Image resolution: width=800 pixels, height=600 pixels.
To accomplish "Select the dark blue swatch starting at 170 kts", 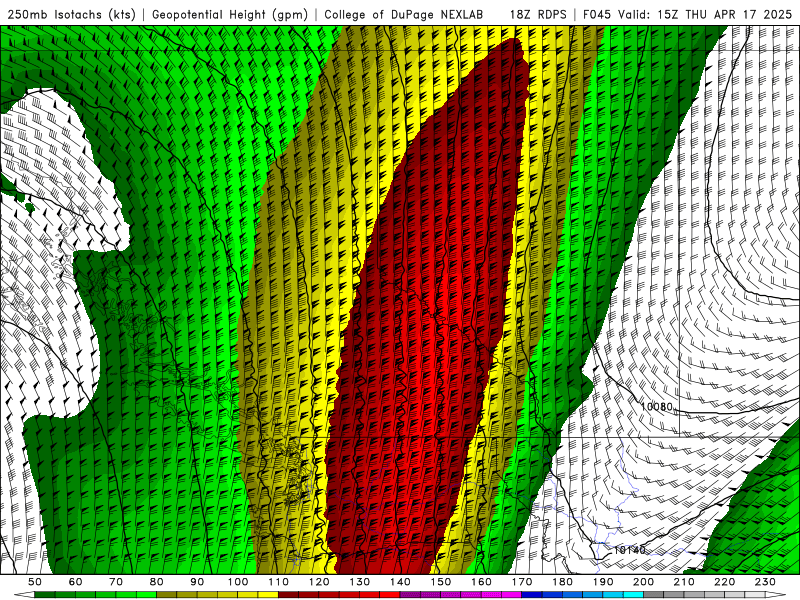I will pyautogui.click(x=532, y=595).
